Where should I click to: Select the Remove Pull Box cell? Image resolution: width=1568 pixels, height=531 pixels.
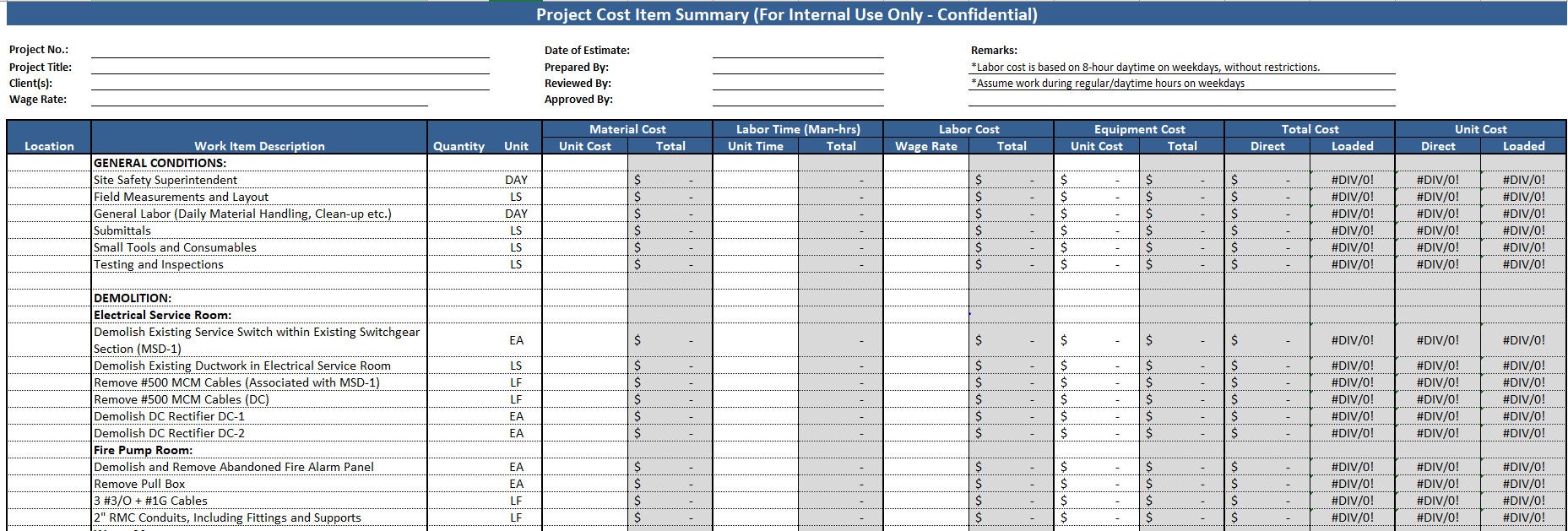[259, 484]
